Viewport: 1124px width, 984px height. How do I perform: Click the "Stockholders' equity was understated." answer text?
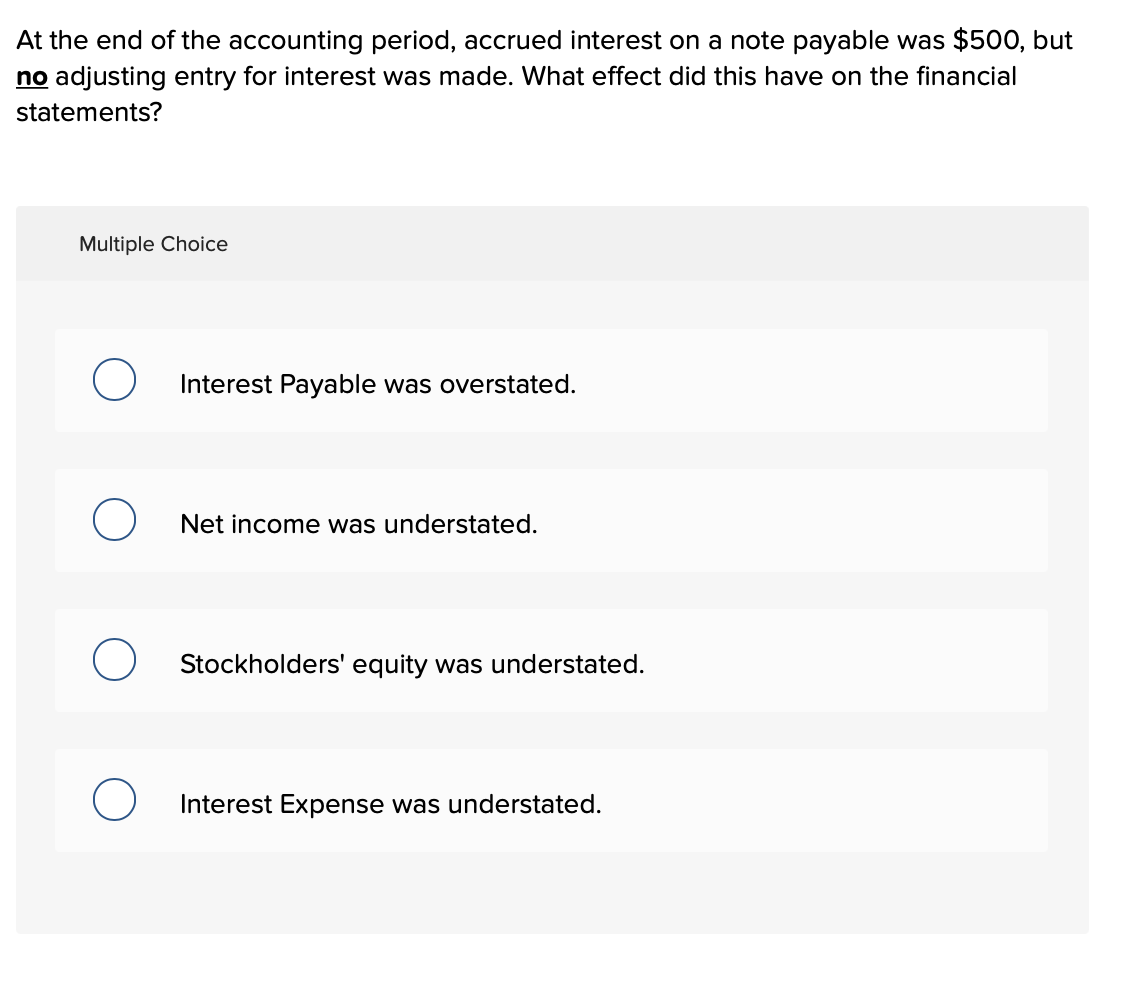click(412, 664)
